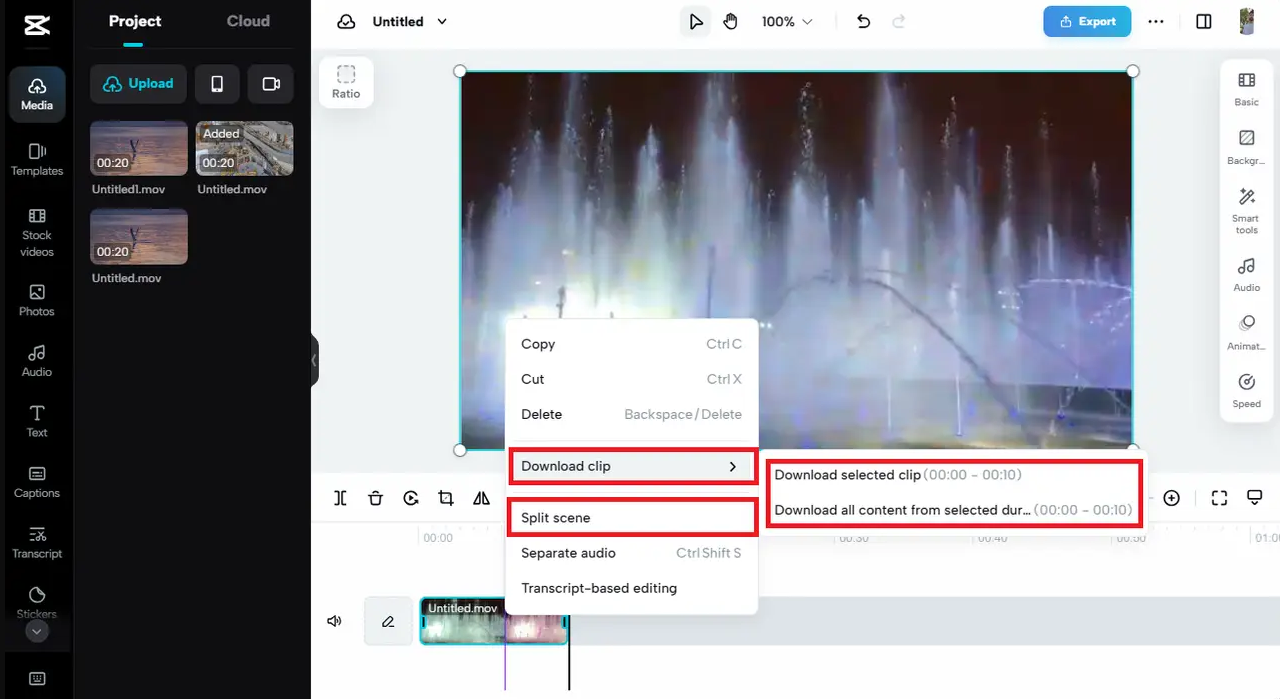Open the comment feedback icon
Image resolution: width=1280 pixels, height=699 pixels.
pyautogui.click(x=1255, y=498)
